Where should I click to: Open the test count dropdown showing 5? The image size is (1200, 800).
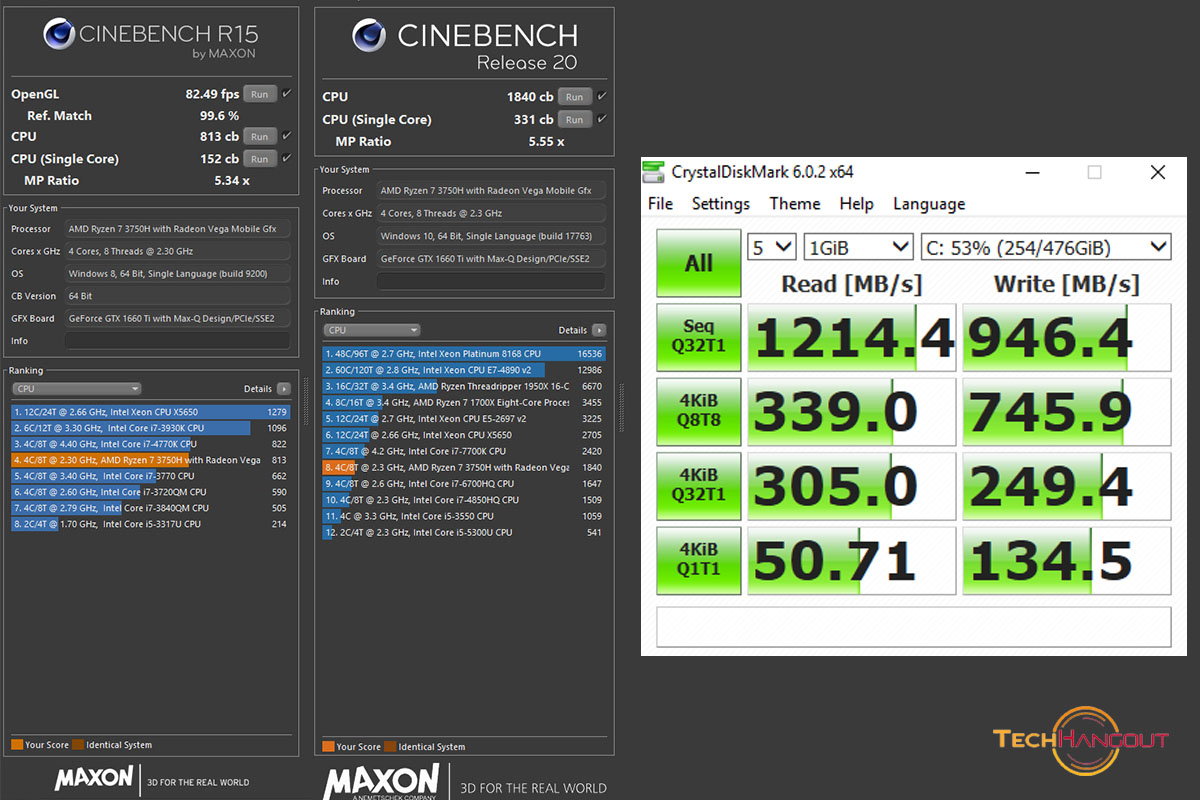coord(771,247)
